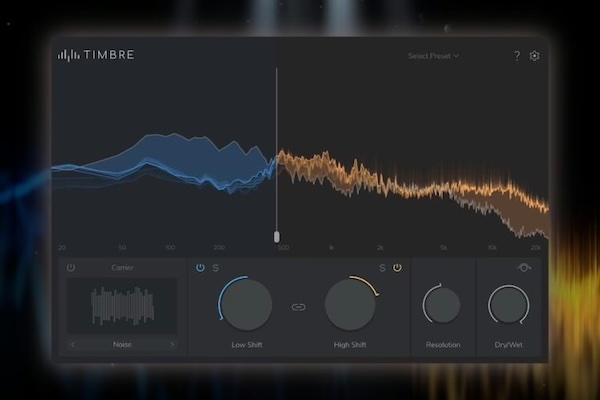This screenshot has height=400, width=600.
Task: Toggle the Carrier power button
Action: click(x=71, y=268)
